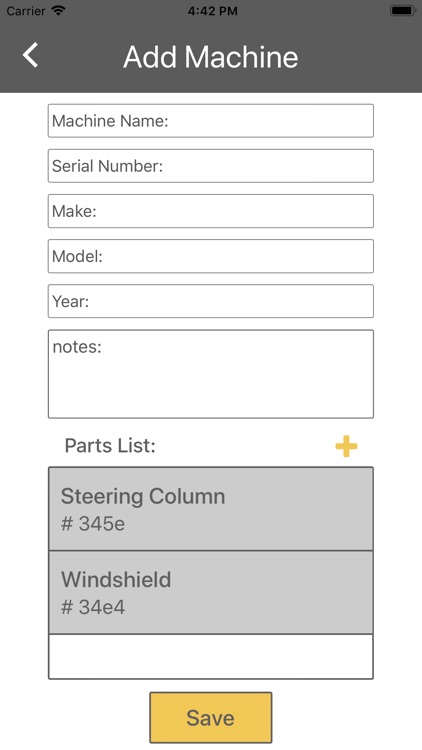422x750 pixels.
Task: Activate the Model text field
Action: [211, 256]
